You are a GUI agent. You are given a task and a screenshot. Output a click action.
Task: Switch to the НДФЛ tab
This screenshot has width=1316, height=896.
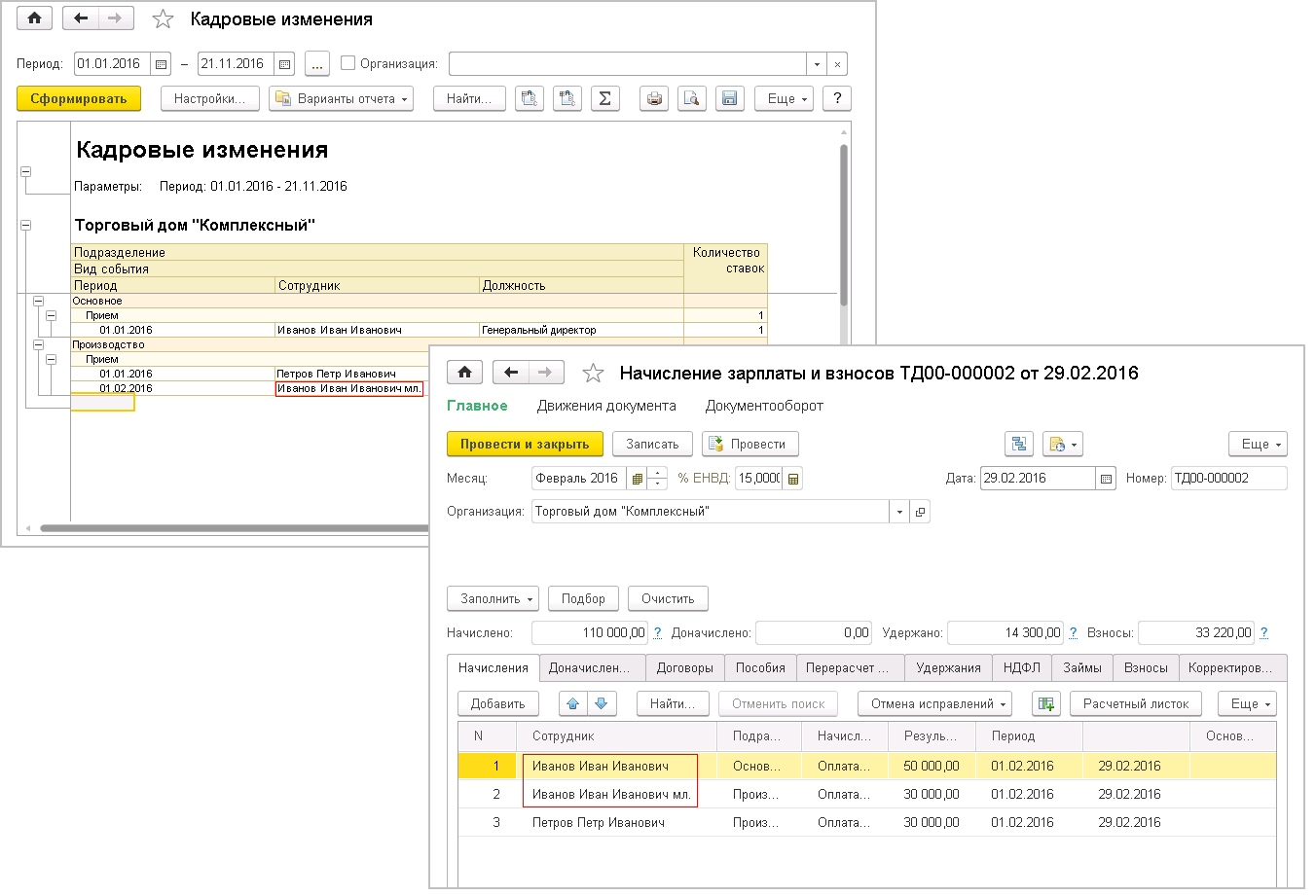pyautogui.click(x=1021, y=667)
